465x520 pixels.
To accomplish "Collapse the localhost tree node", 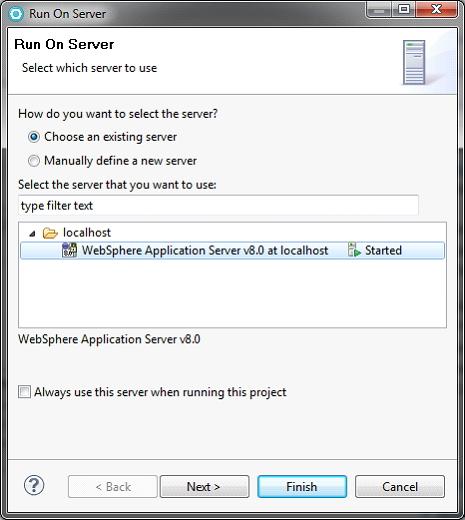I will point(32,233).
